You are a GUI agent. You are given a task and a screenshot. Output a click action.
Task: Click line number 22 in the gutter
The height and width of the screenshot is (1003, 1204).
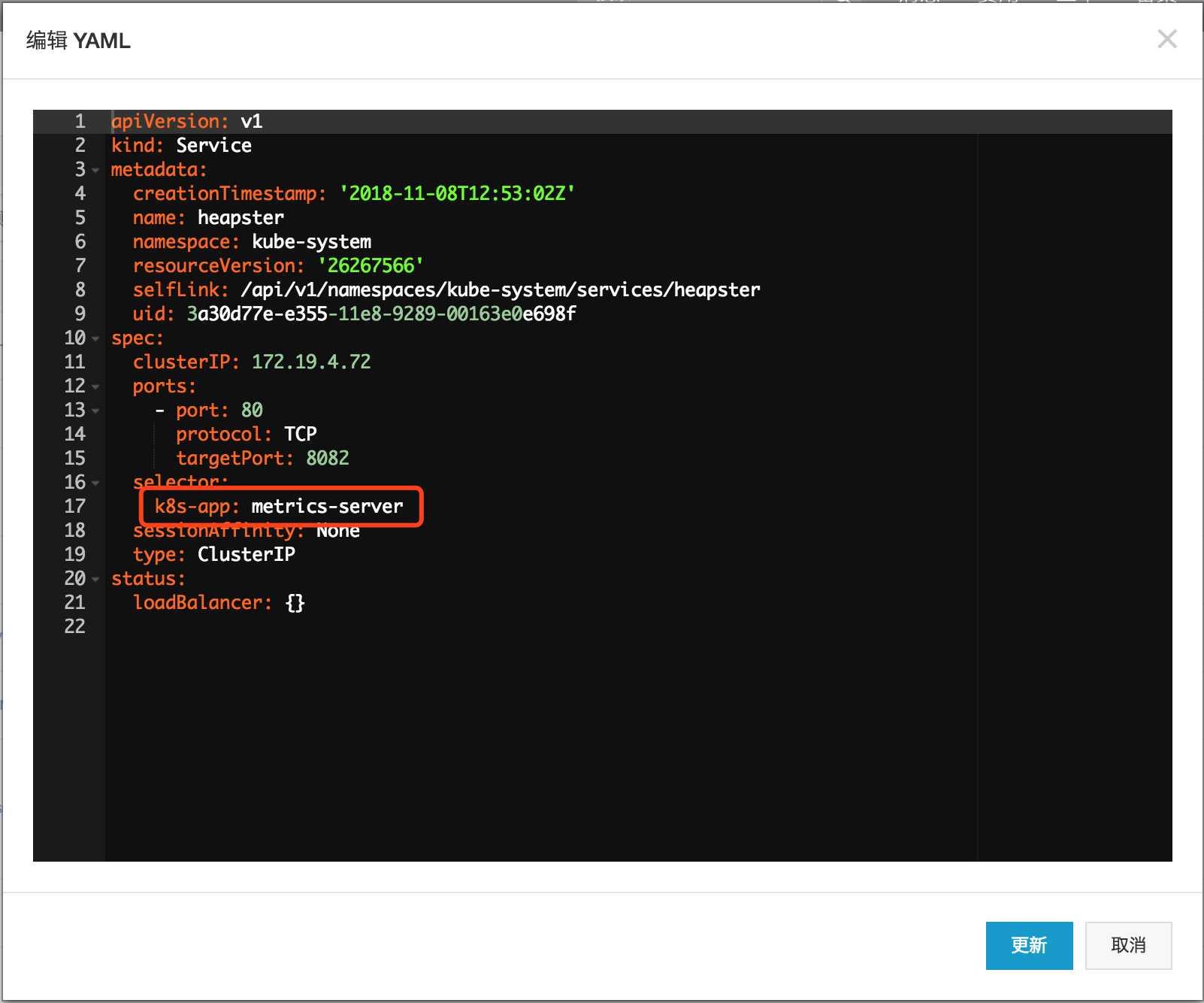click(x=74, y=626)
